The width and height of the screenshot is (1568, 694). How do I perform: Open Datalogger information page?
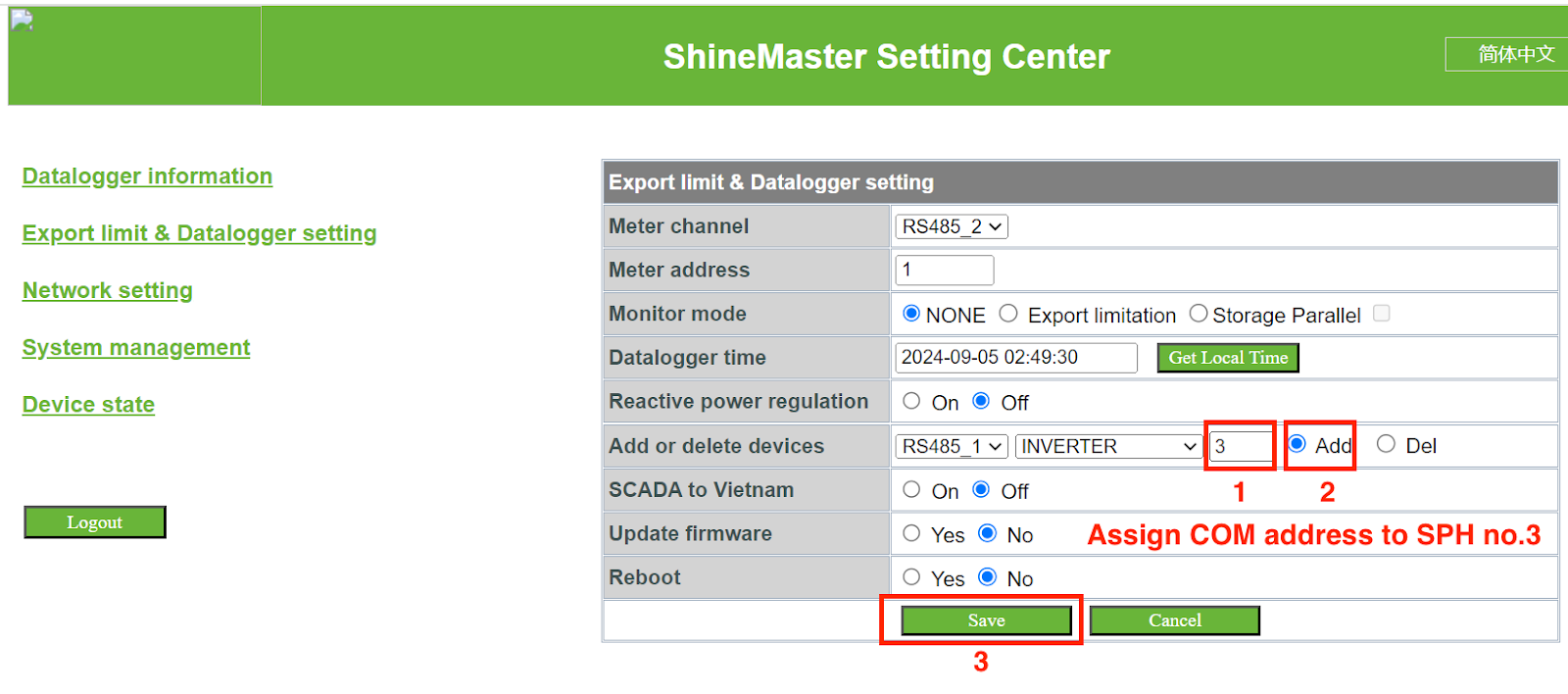(147, 176)
